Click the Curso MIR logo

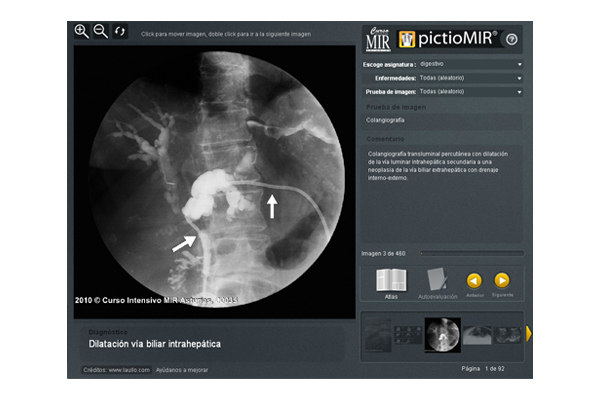tap(378, 39)
